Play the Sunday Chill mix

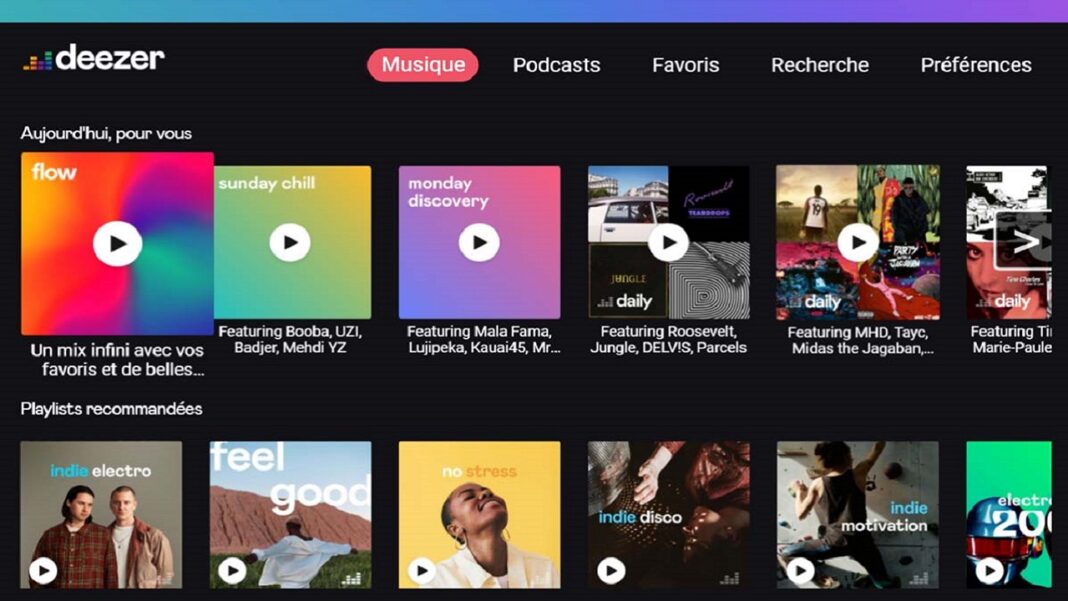click(289, 242)
